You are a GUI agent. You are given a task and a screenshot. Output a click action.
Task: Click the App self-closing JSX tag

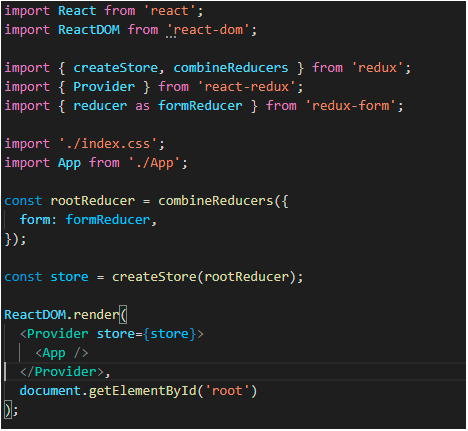62,353
